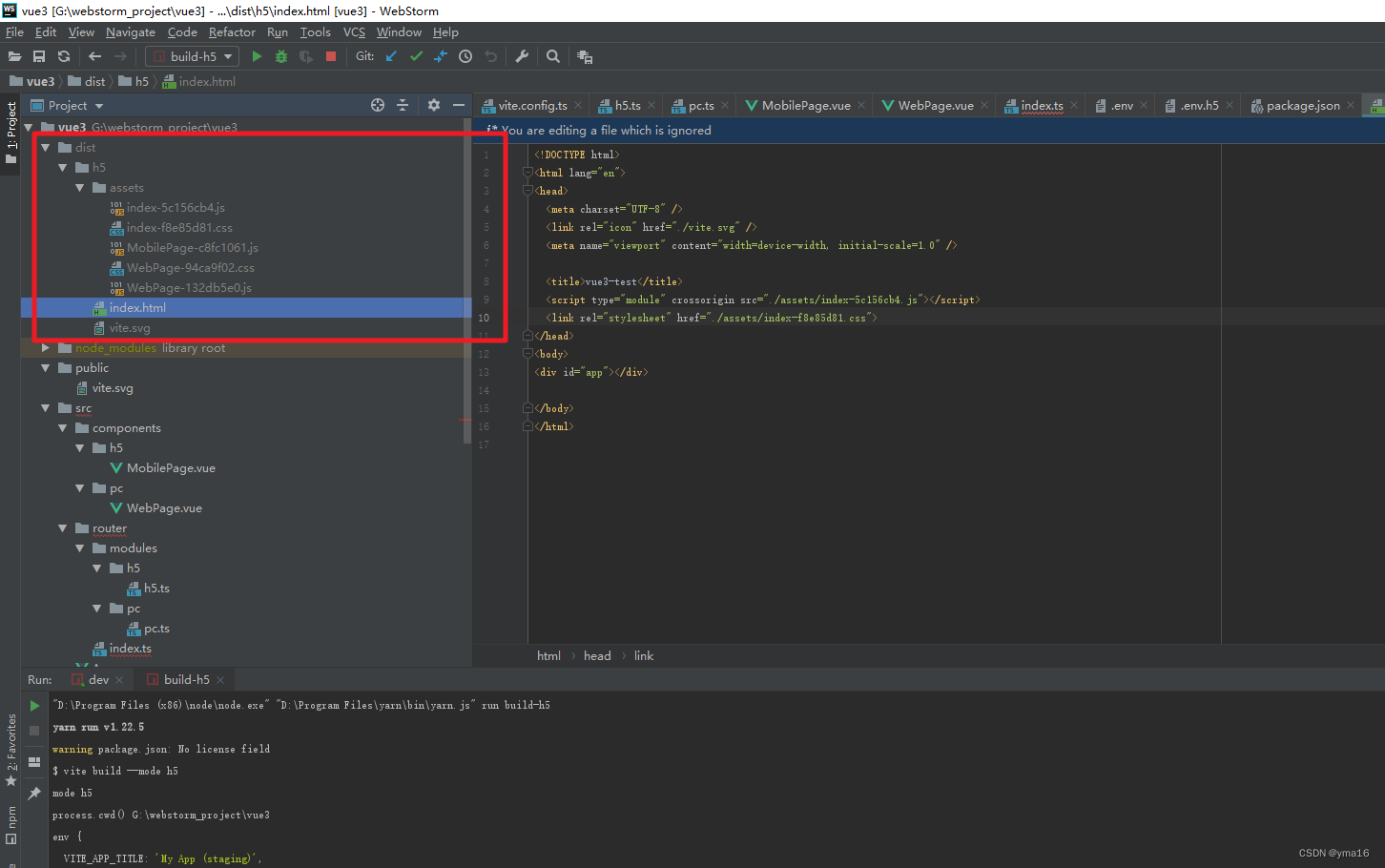Collapse the dist folder
Image resolution: width=1385 pixels, height=868 pixels.
[46, 147]
